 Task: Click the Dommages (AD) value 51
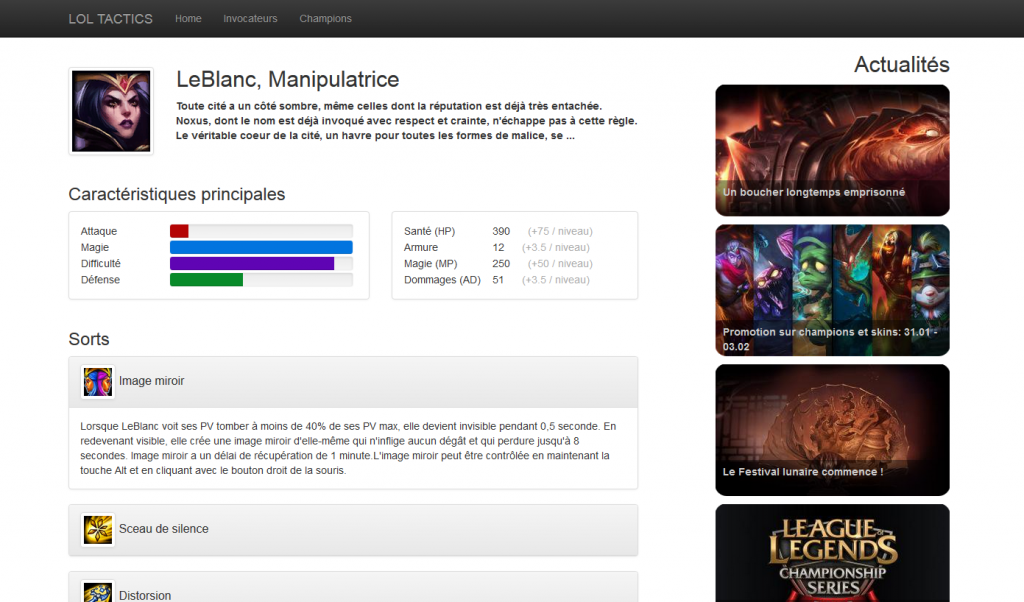coord(498,279)
